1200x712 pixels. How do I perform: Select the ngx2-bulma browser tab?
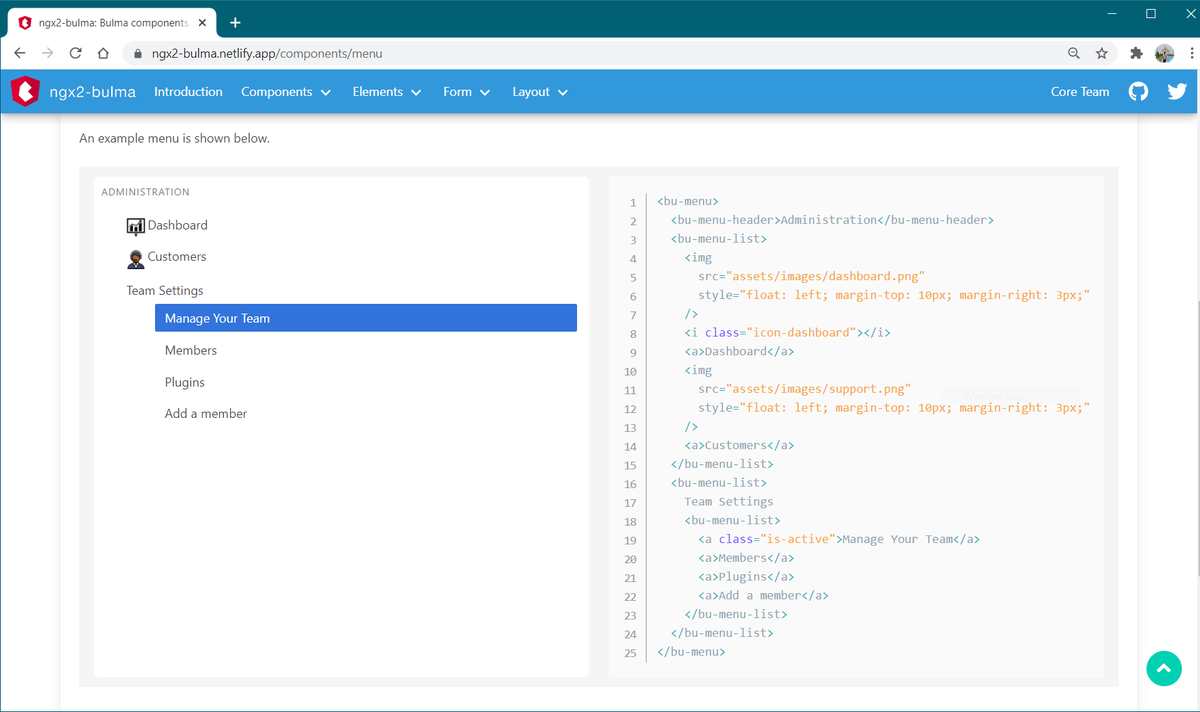click(110, 22)
